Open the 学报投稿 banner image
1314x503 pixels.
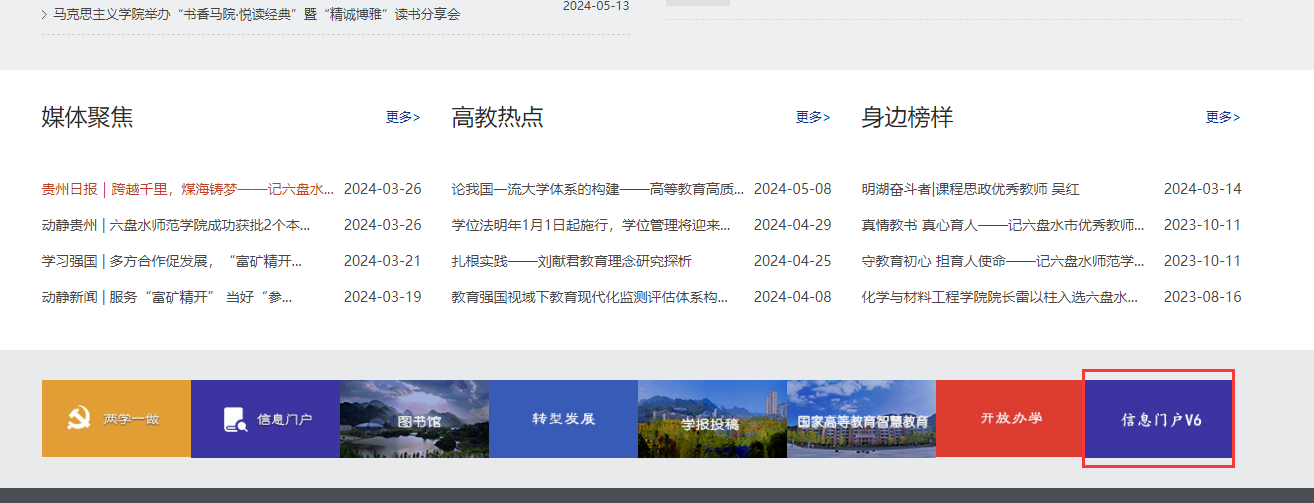pyautogui.click(x=712, y=419)
